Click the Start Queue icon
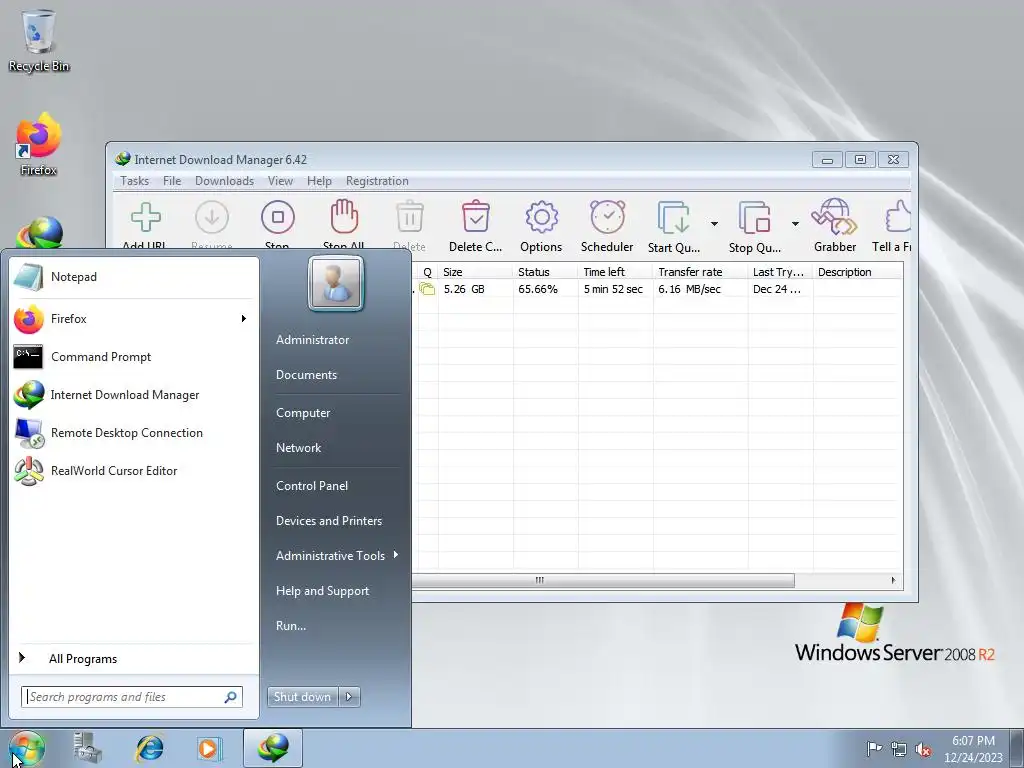This screenshot has height=768, width=1024. pos(673,217)
